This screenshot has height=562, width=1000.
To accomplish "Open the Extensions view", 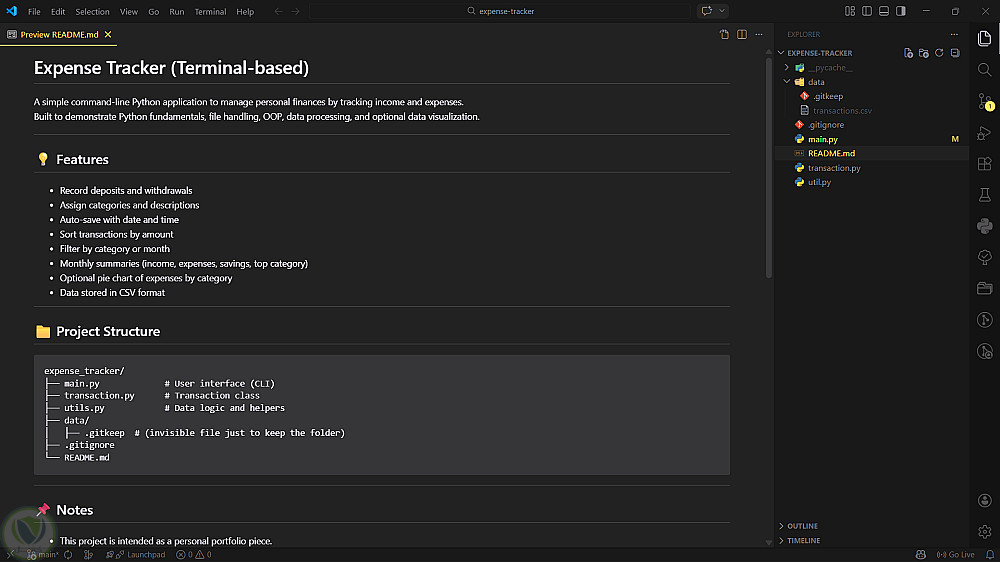I will click(985, 164).
